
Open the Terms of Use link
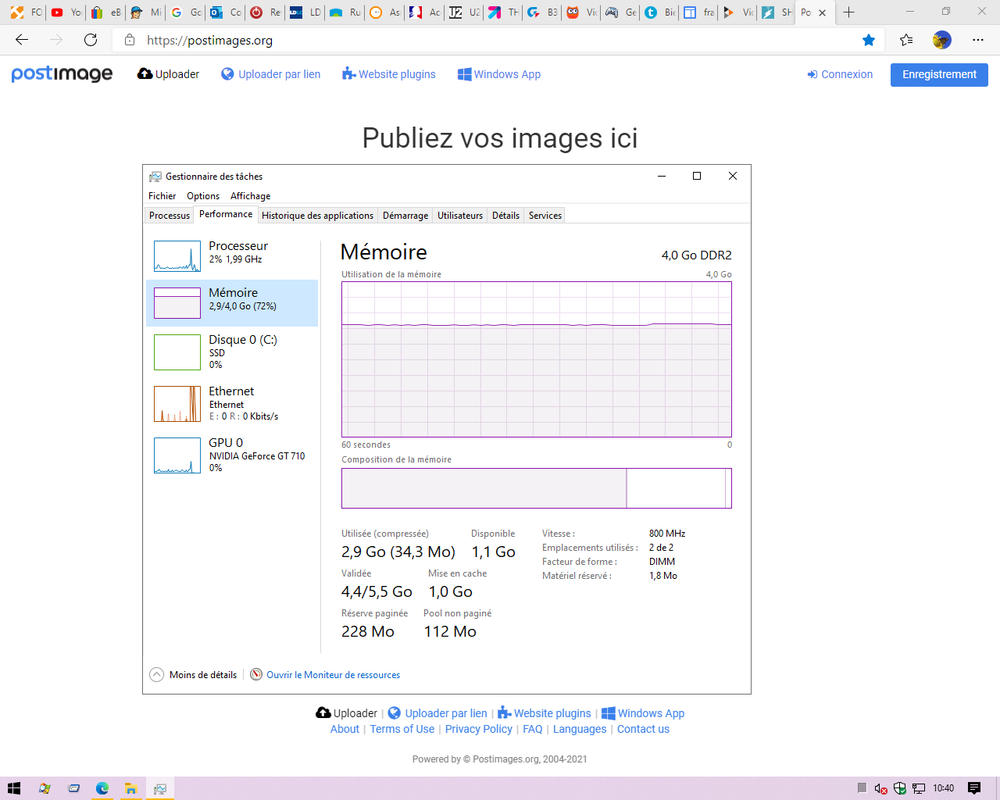click(x=402, y=729)
